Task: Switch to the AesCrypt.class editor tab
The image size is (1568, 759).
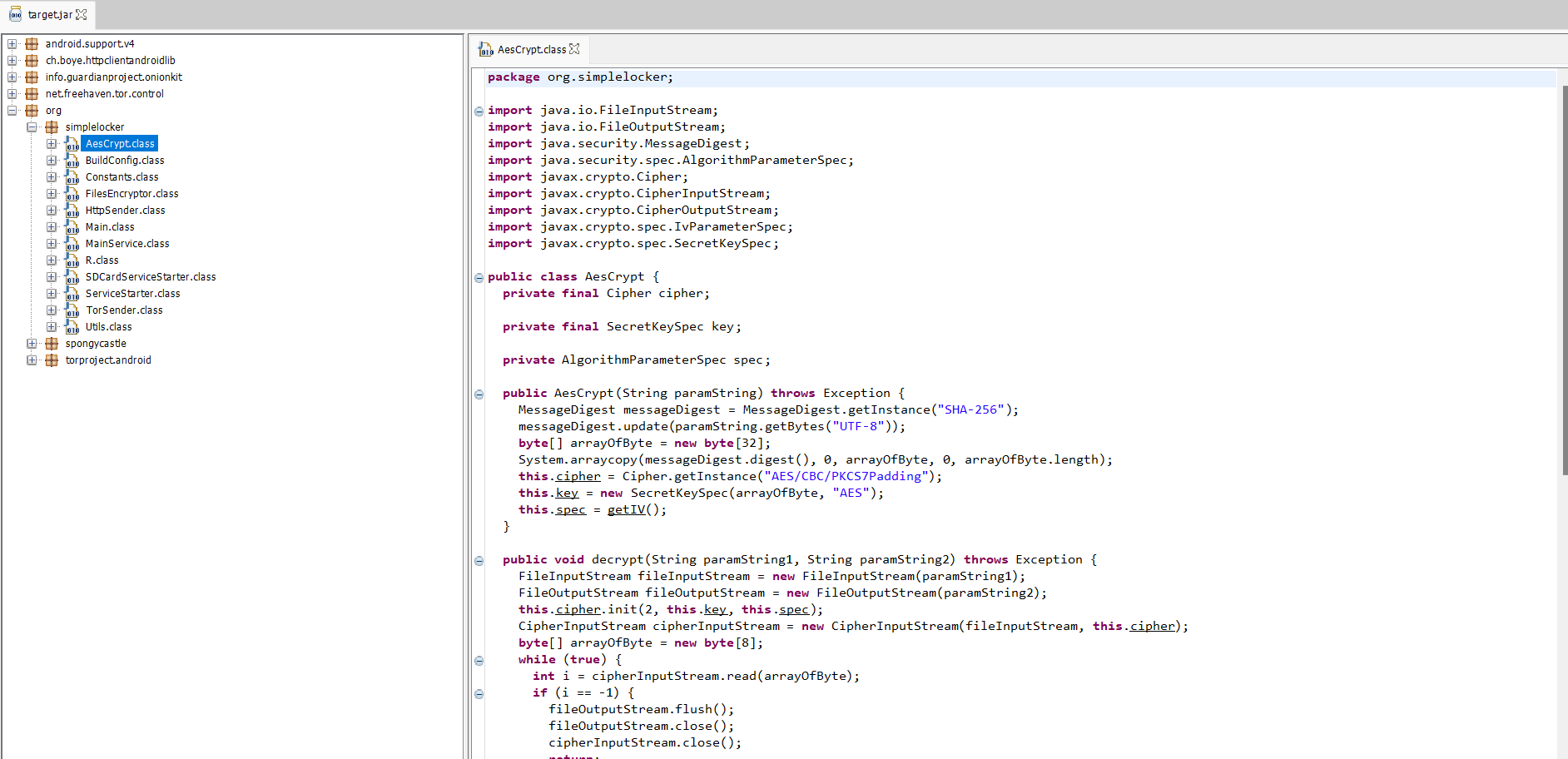Action: pyautogui.click(x=531, y=50)
